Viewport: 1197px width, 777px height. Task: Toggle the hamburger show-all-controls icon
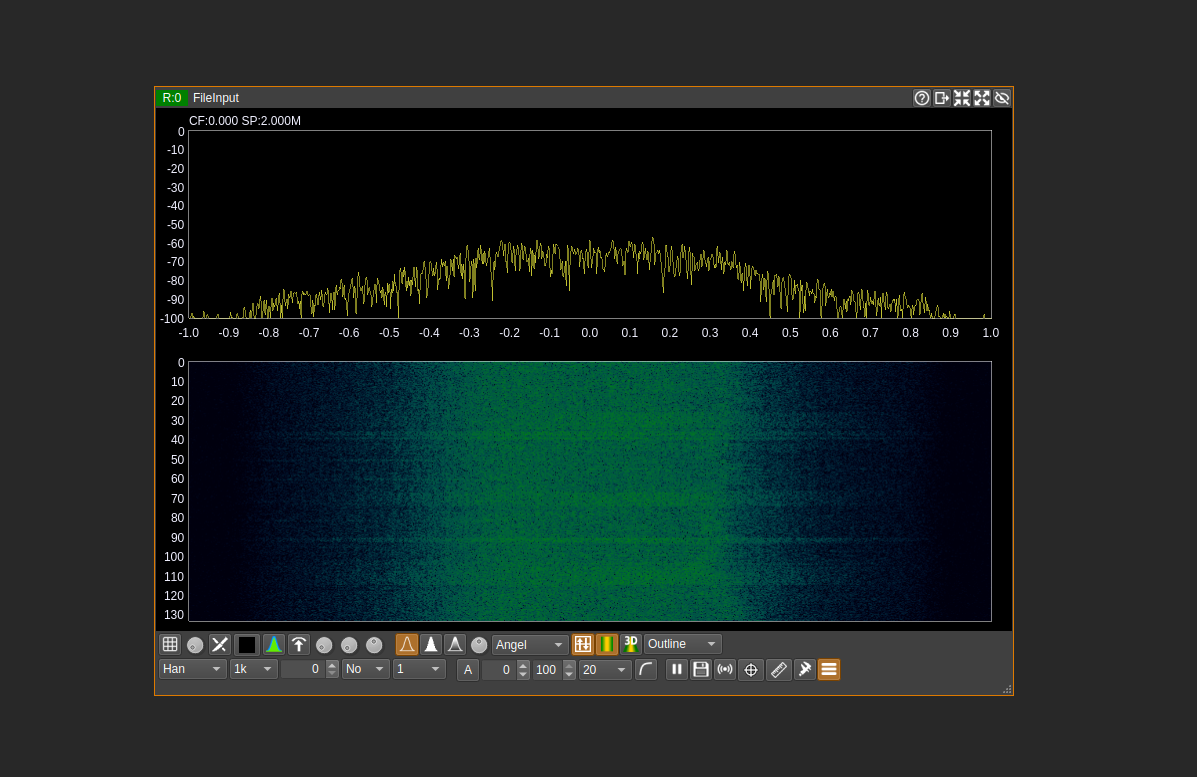829,669
